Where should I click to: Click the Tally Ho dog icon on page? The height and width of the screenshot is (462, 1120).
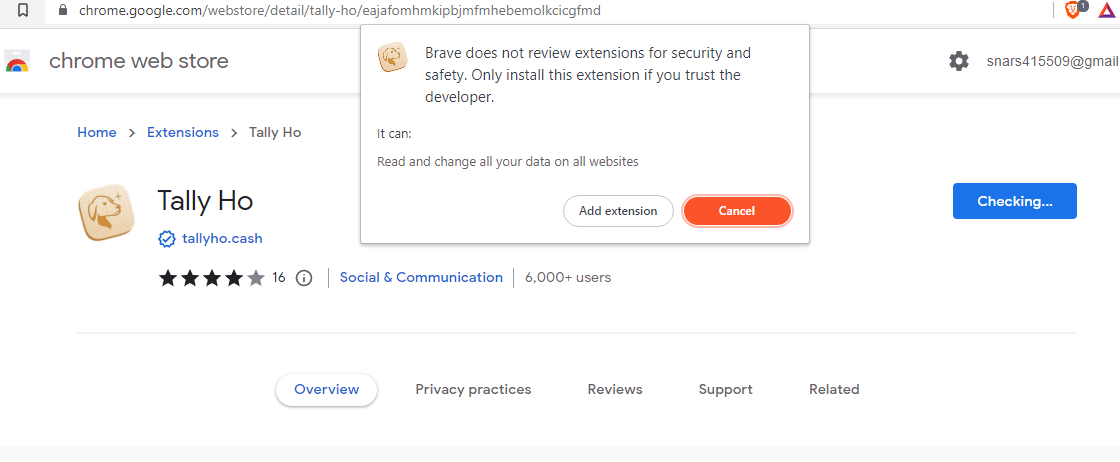coord(106,213)
